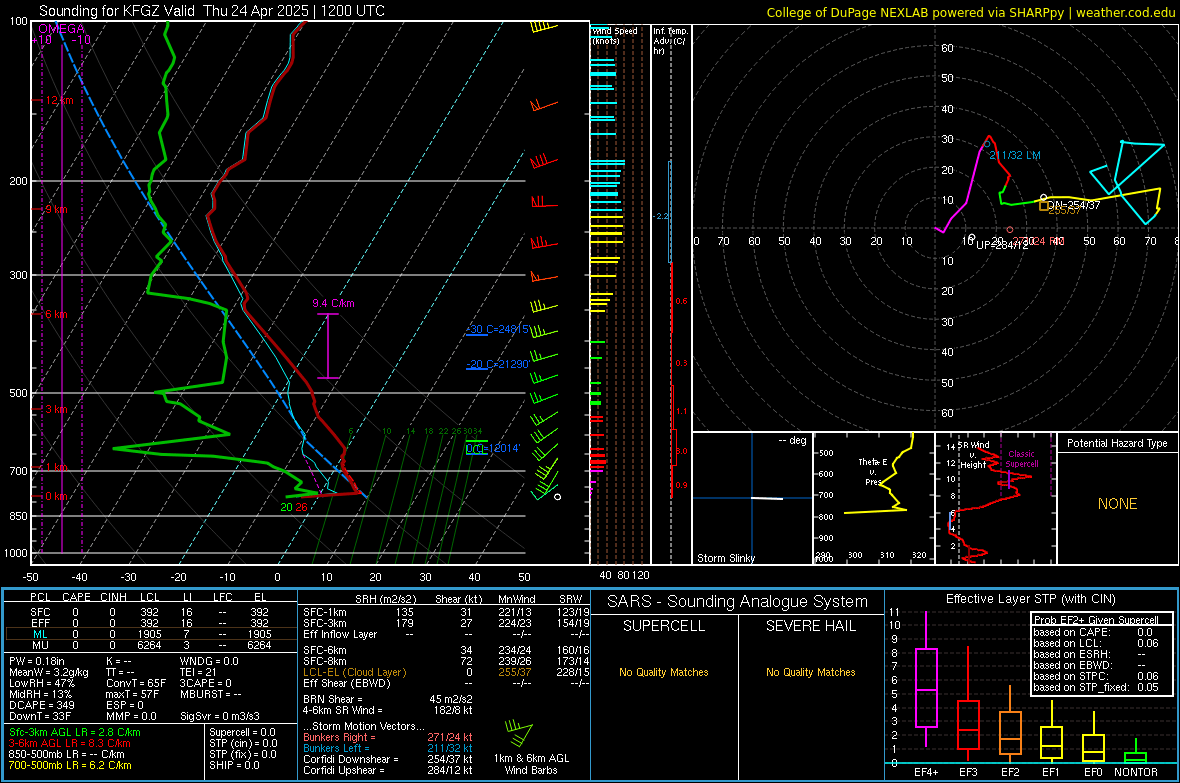Image resolution: width=1180 pixels, height=783 pixels.
Task: Click the Sfc-3km AGL LR value
Action: [x=75, y=732]
